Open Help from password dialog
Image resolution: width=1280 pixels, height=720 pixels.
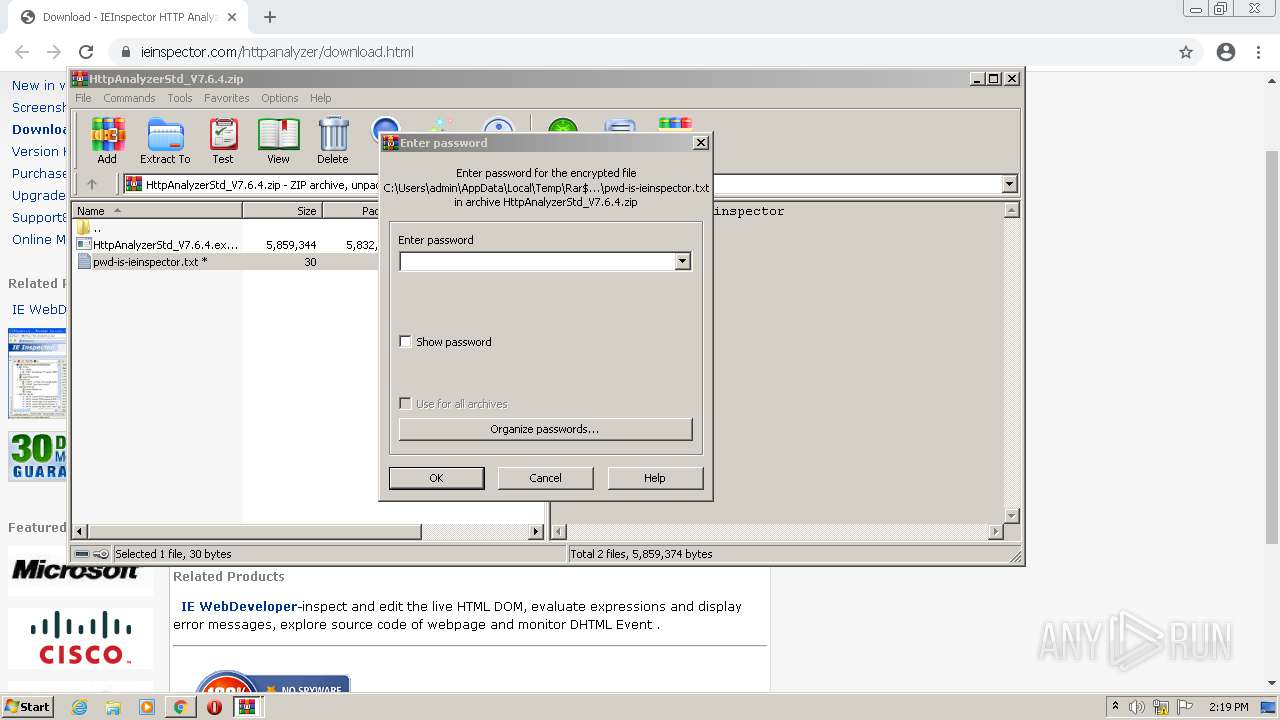pos(654,478)
